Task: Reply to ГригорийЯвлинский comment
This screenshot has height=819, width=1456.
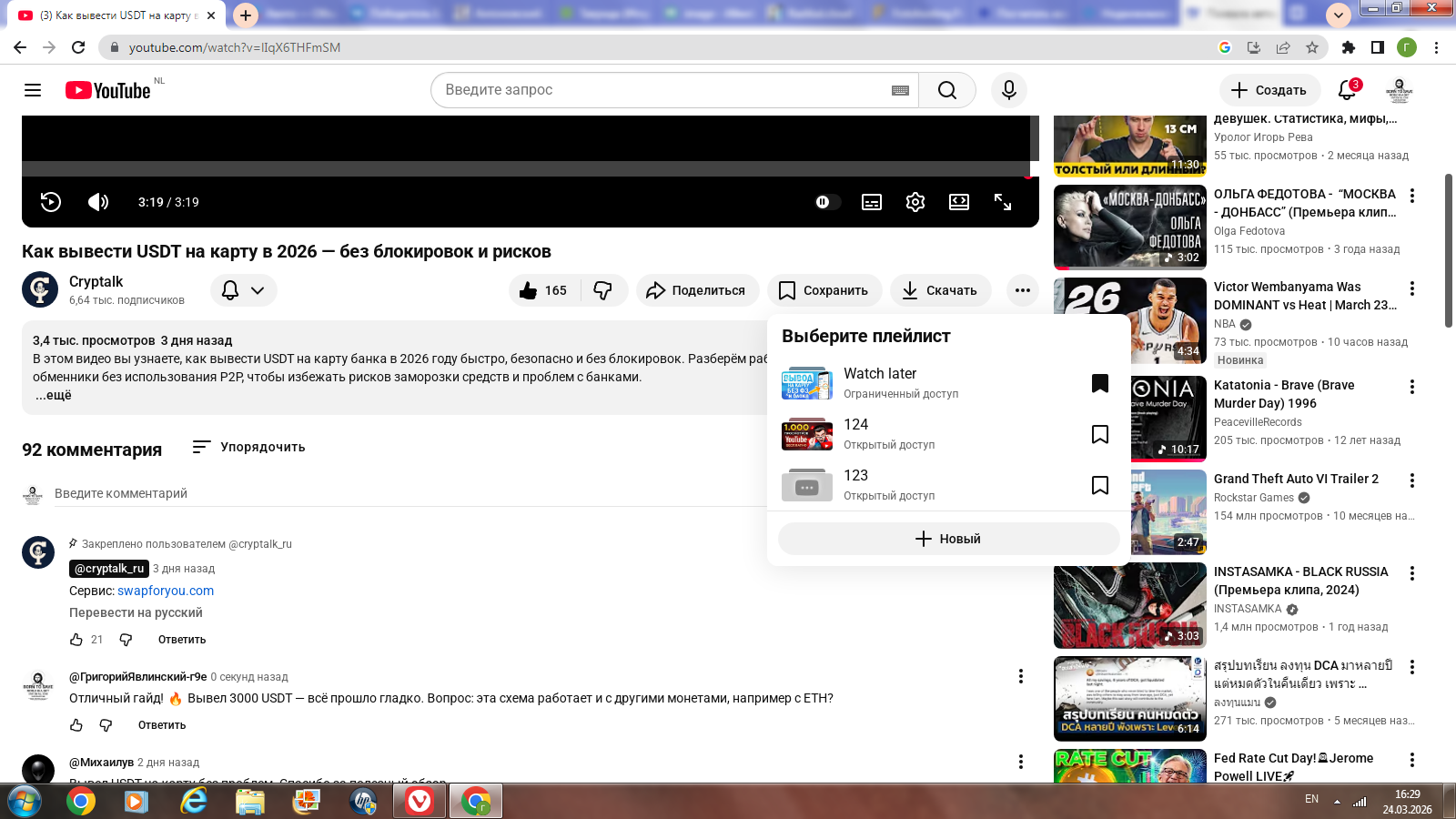Action: (162, 725)
